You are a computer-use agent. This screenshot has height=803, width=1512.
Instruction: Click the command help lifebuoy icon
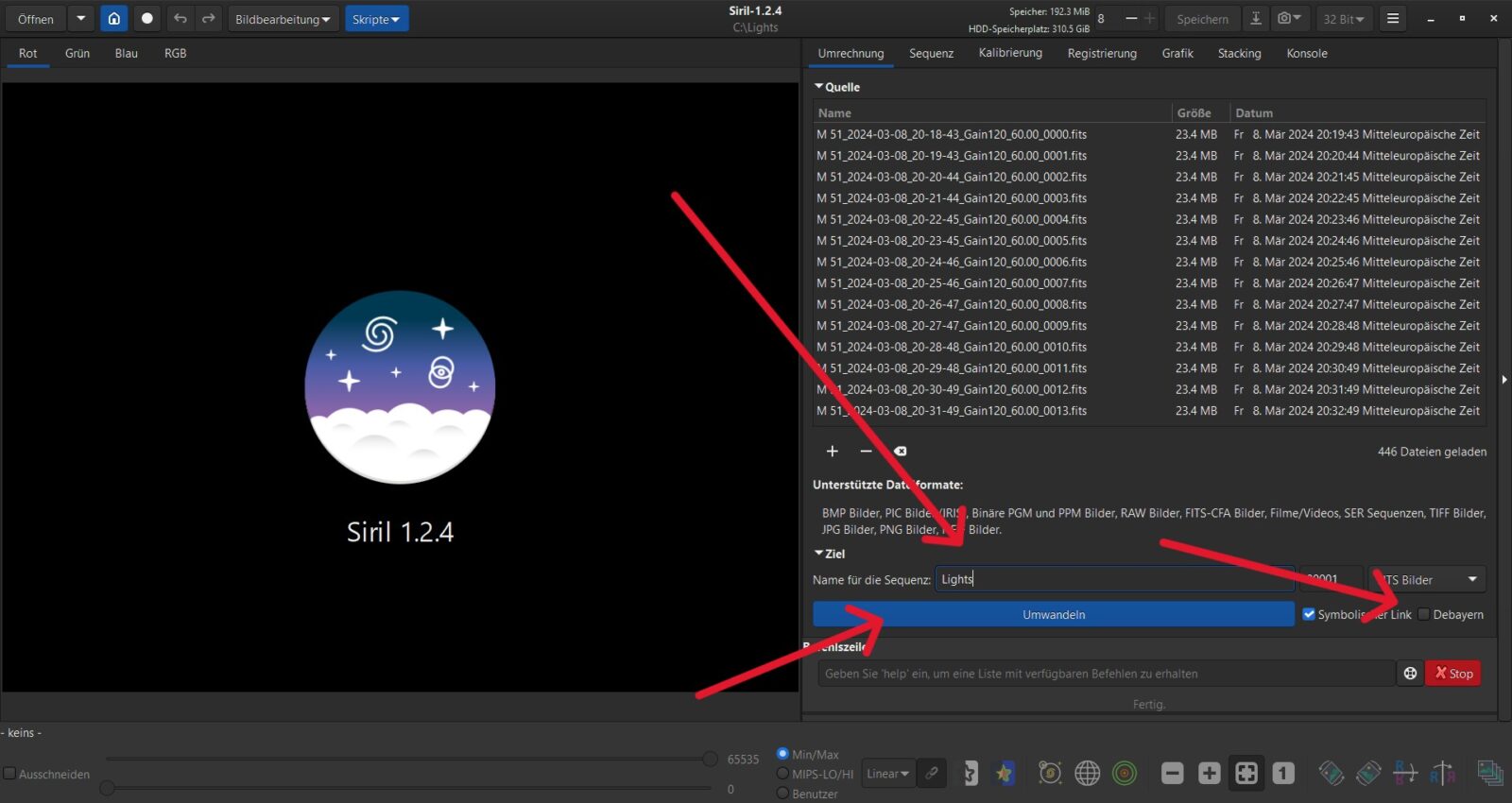[1410, 674]
